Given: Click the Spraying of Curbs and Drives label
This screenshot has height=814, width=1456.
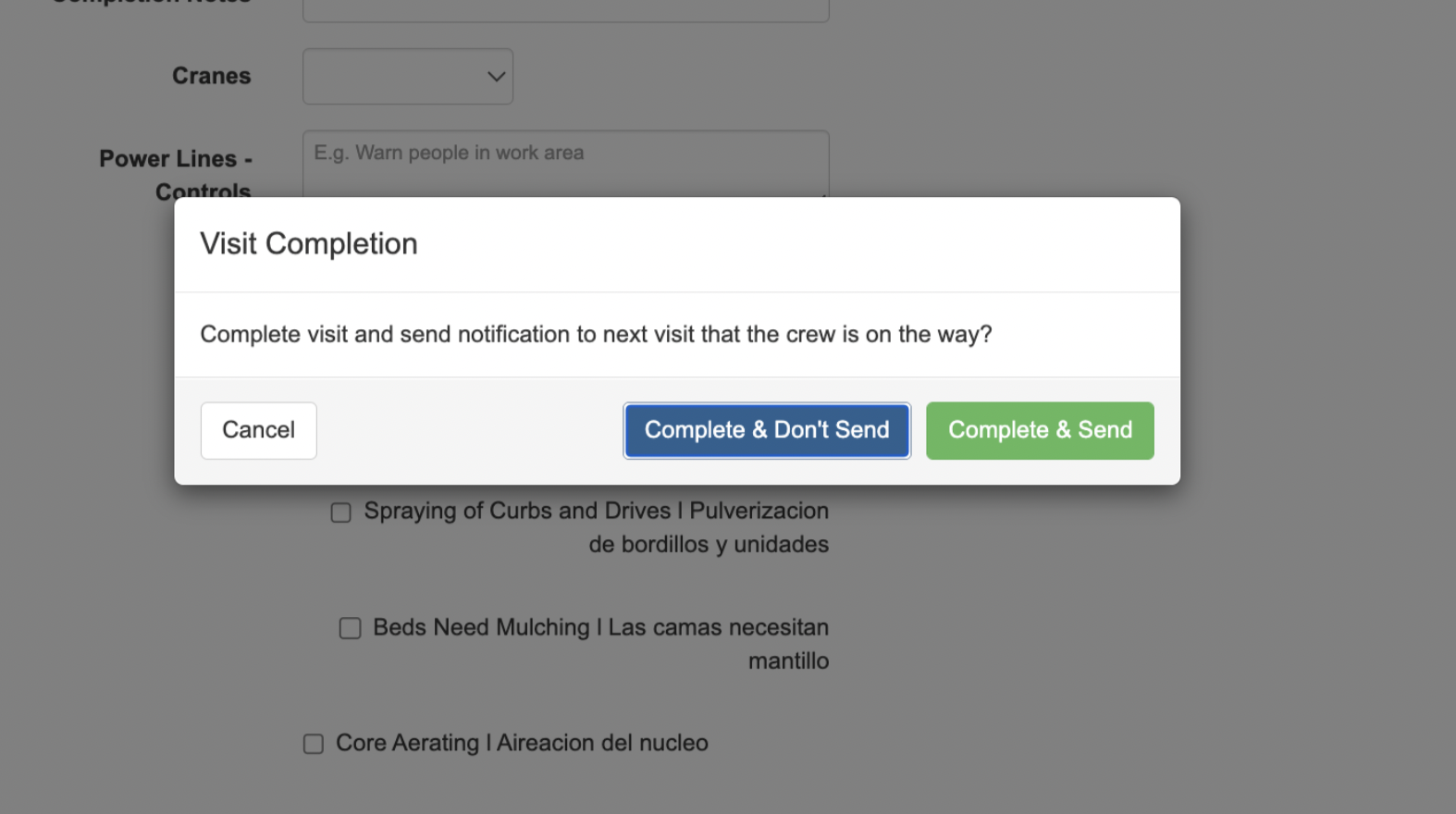Looking at the screenshot, I should [596, 512].
